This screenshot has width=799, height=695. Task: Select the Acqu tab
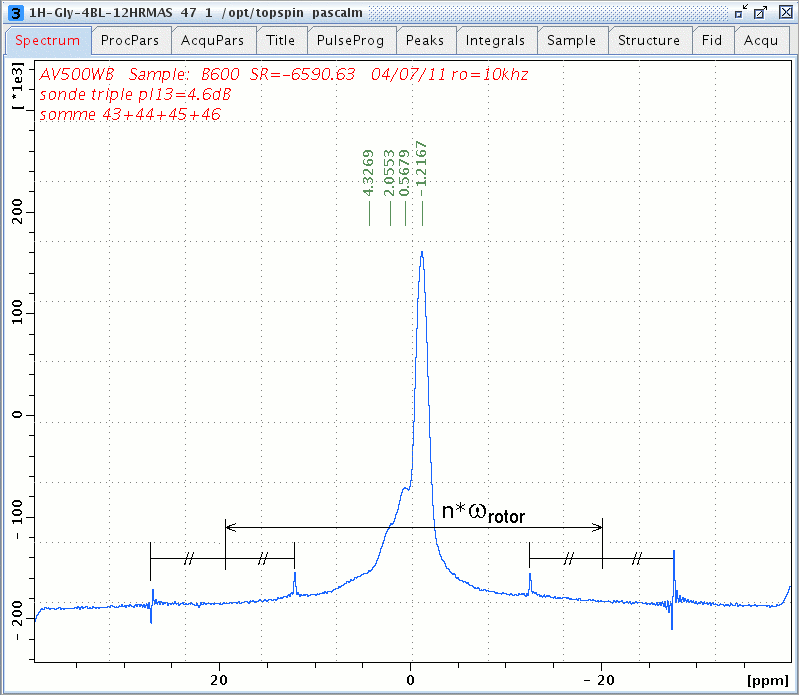(761, 41)
